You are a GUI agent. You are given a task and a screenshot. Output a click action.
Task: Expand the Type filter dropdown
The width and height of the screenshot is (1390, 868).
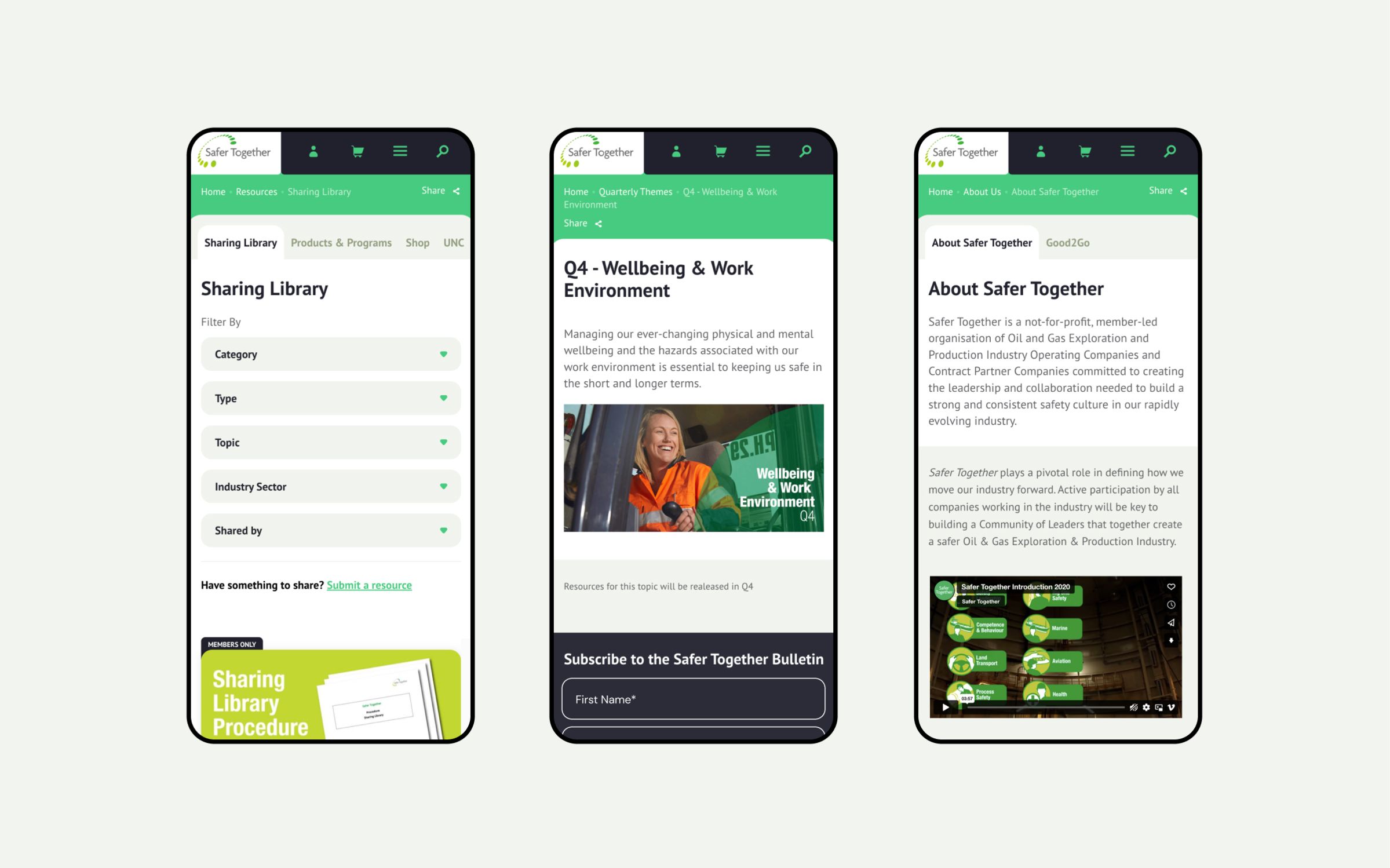(x=331, y=398)
